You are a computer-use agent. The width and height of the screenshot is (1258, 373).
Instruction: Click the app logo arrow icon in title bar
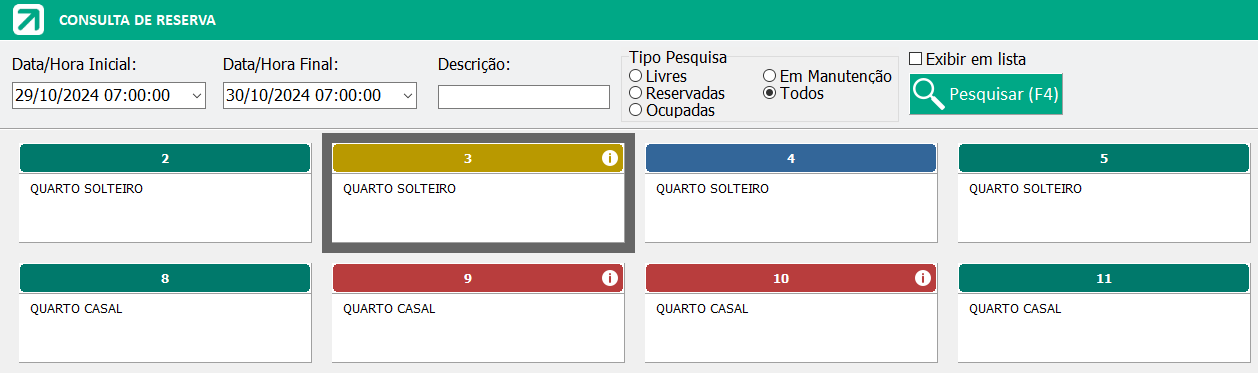point(27,19)
